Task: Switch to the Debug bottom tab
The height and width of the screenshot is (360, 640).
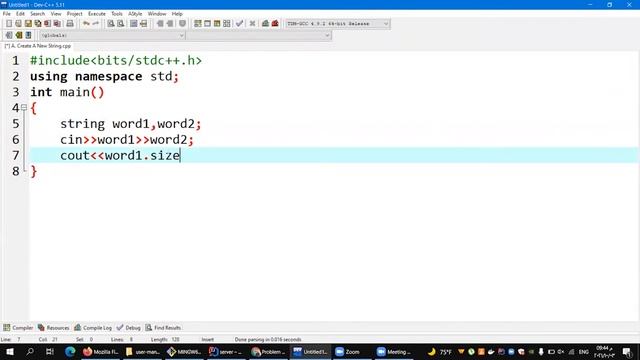Action: 128,328
